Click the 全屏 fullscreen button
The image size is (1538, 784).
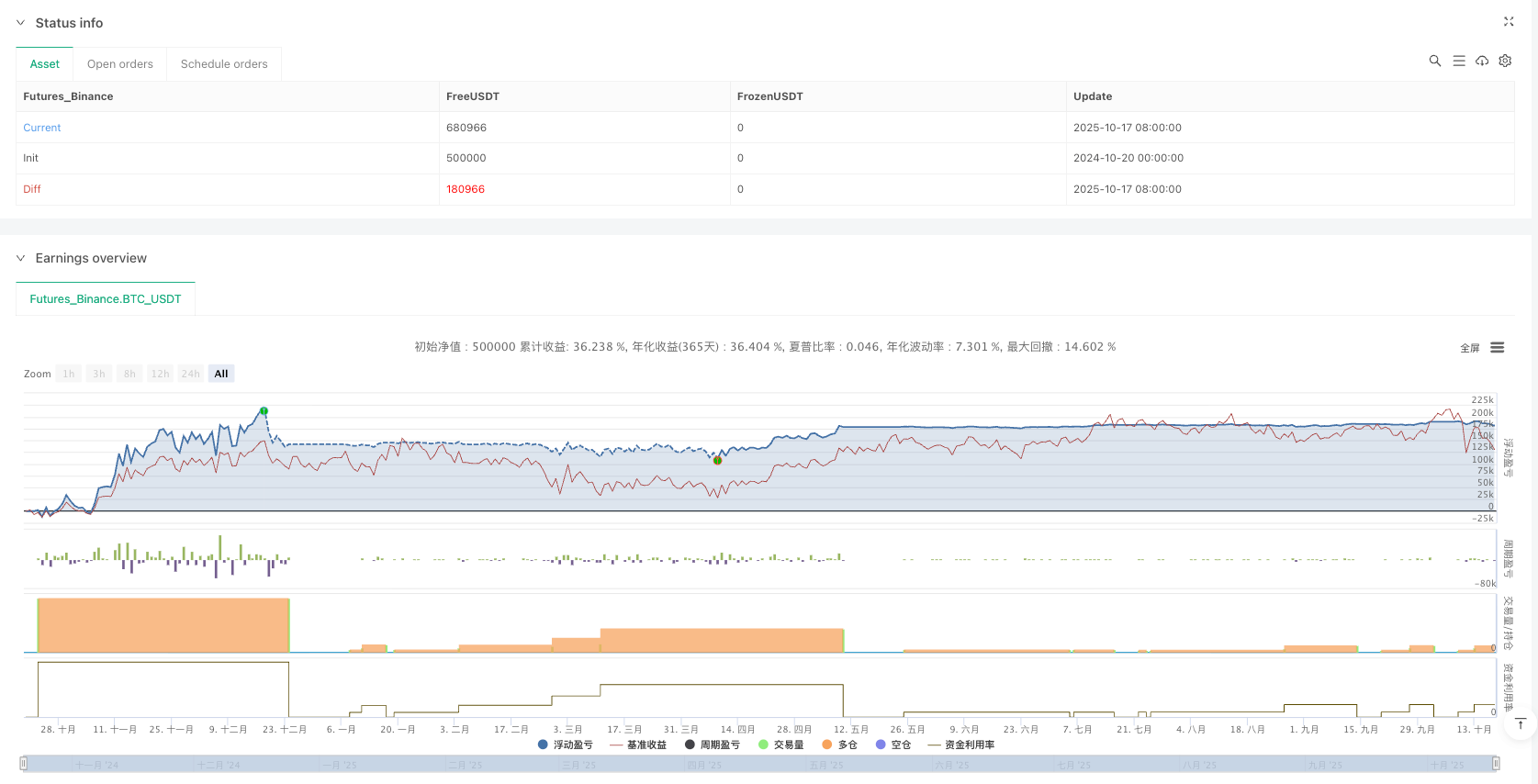1469,348
